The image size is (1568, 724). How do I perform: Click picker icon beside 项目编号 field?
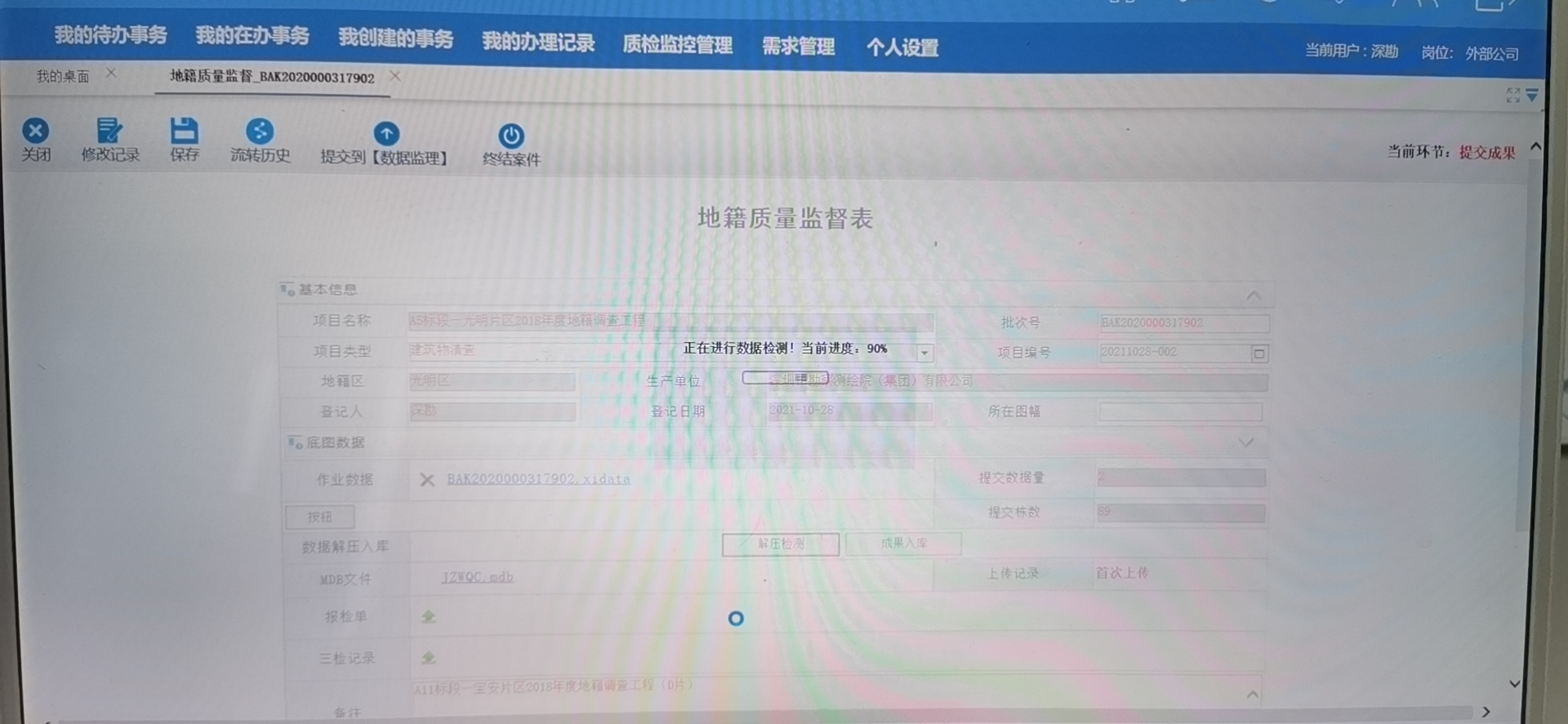tap(1259, 353)
